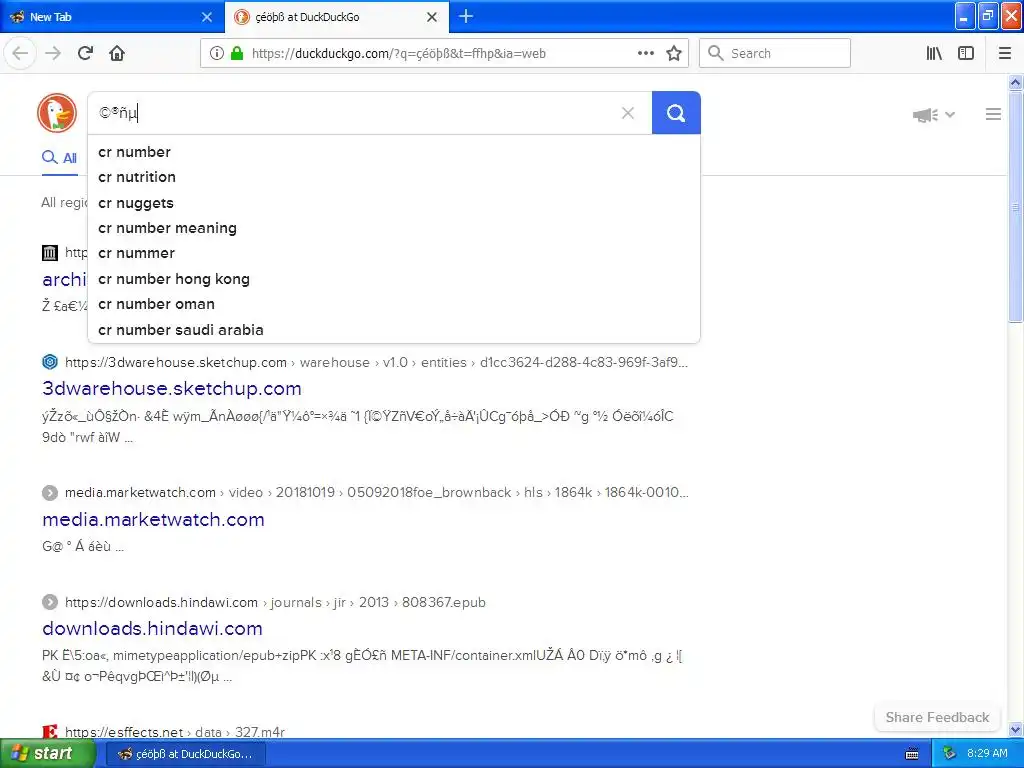Open the downloads.hindawi.com result link
Image resolution: width=1024 pixels, height=768 pixels.
tap(152, 629)
